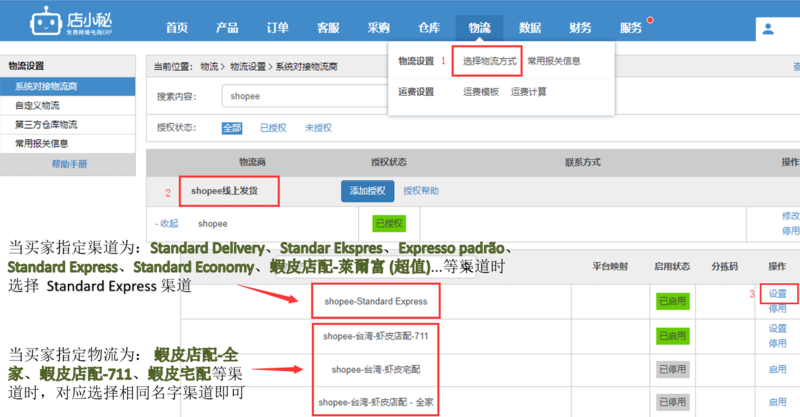Click shopee-台湾-虾皮店配-全家 channel name
The height and width of the screenshot is (417, 800).
pos(376,402)
